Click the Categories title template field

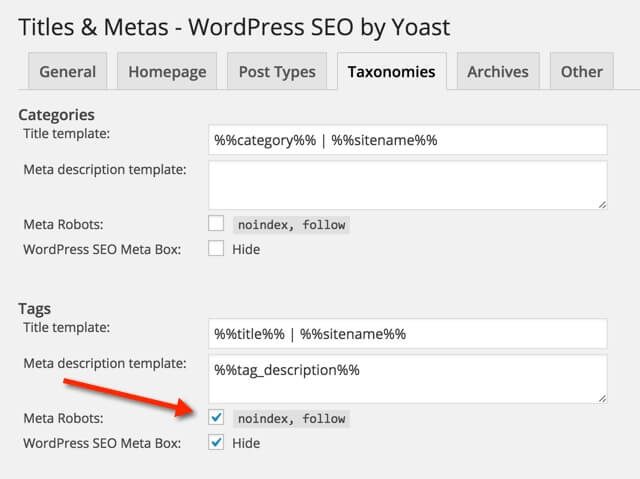click(x=408, y=140)
